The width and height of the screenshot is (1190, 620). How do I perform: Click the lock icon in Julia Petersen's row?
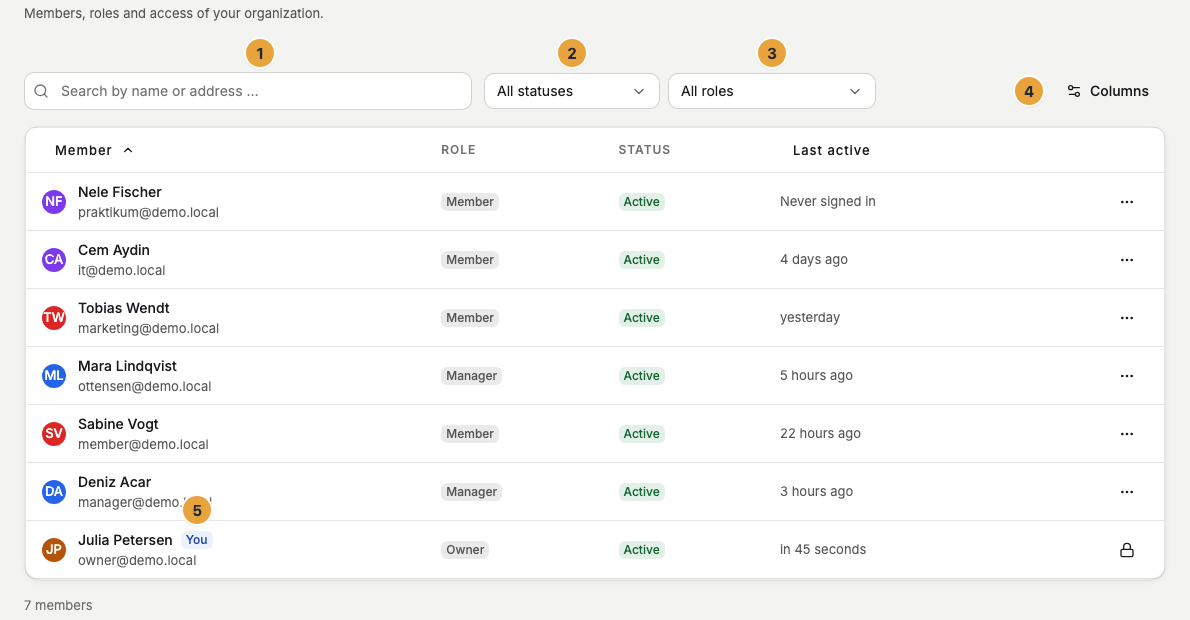pos(1126,550)
